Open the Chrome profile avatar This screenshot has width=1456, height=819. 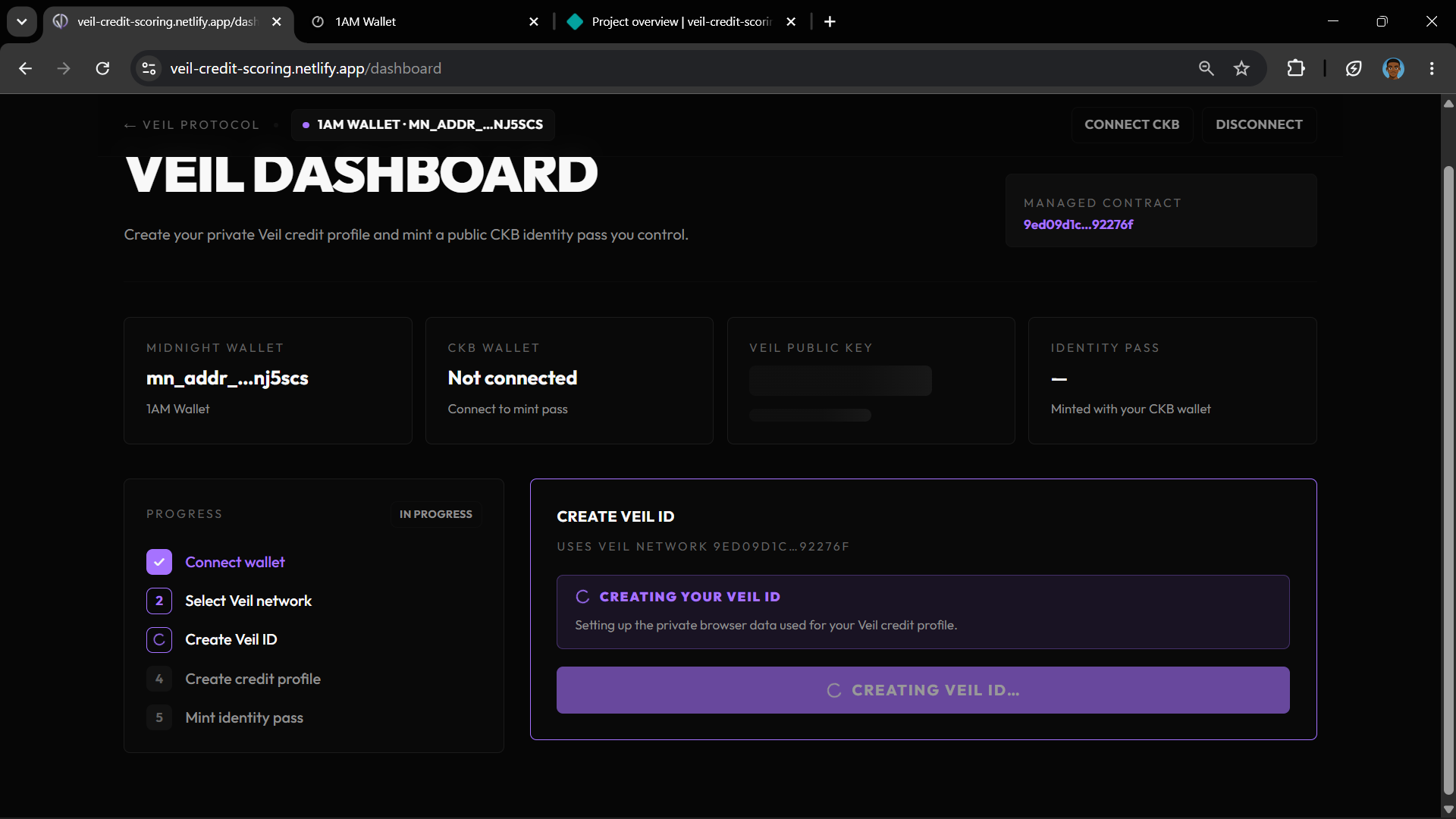coord(1393,68)
